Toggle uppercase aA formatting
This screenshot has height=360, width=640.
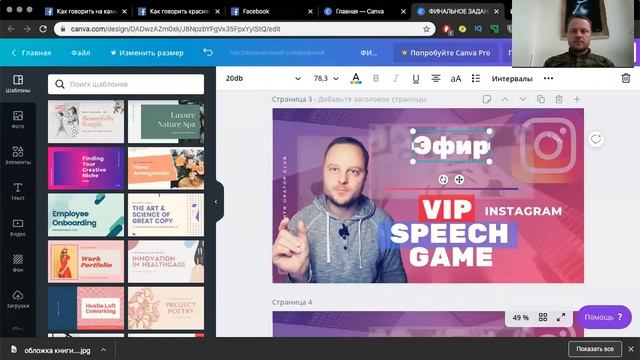[456, 78]
